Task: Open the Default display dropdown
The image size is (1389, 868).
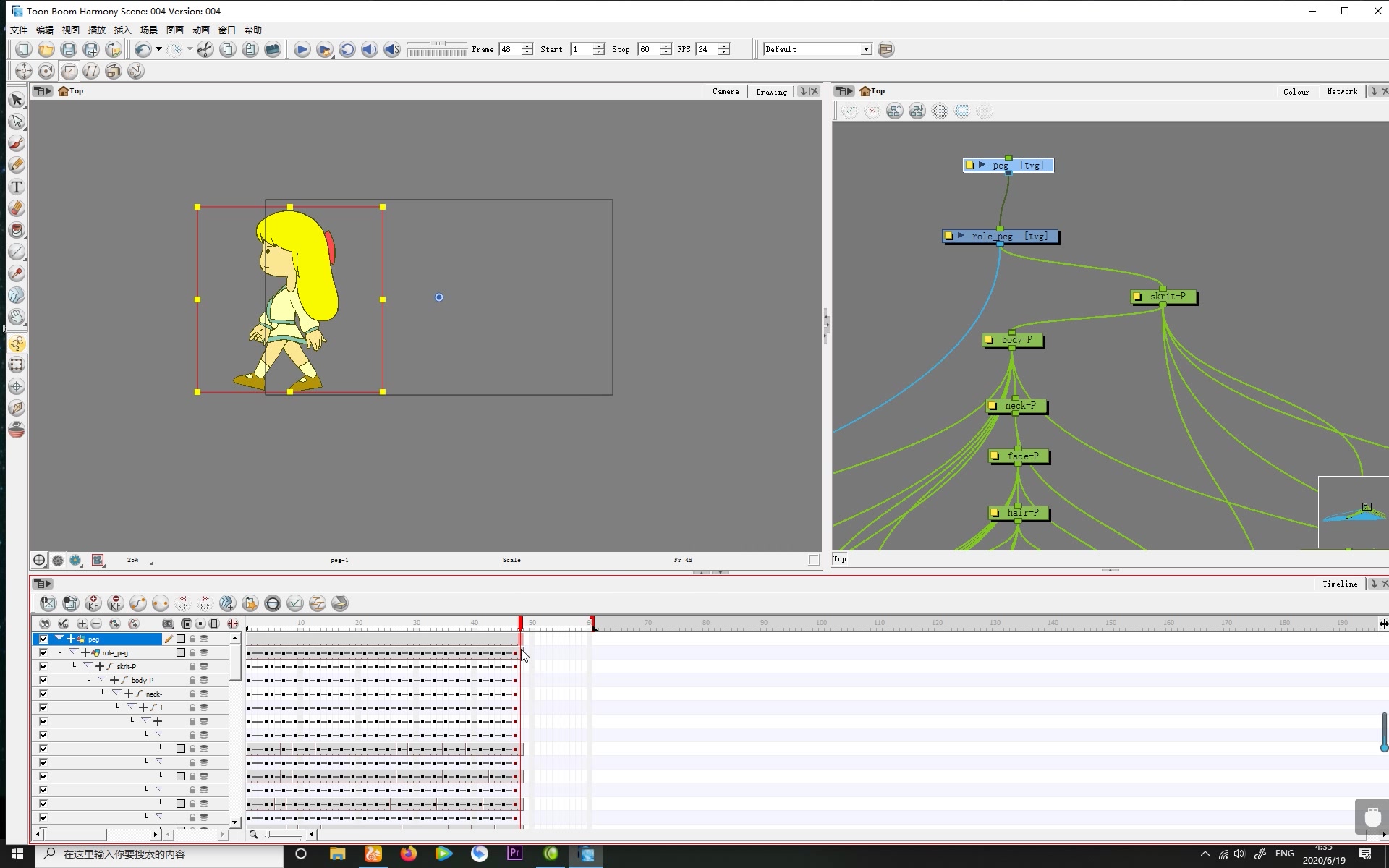Action: [866, 49]
